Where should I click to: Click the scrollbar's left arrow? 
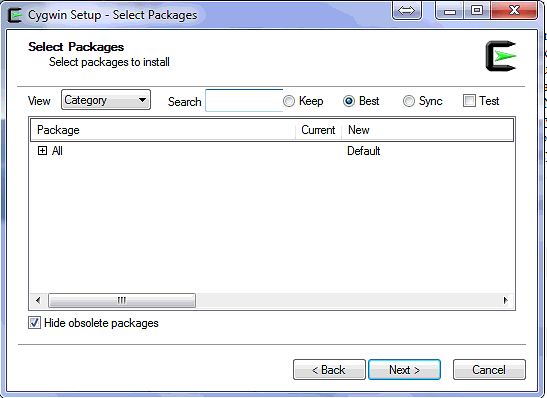tap(38, 300)
